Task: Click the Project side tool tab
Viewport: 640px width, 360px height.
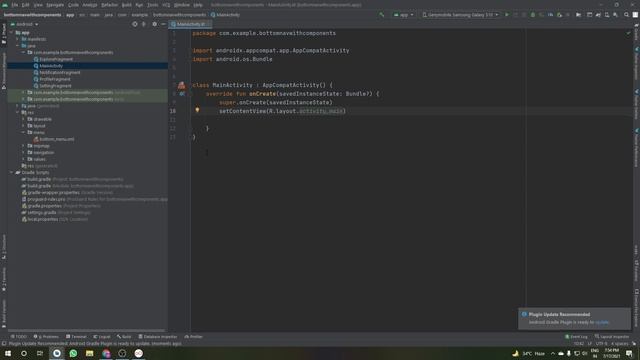Action: pyautogui.click(x=4, y=33)
